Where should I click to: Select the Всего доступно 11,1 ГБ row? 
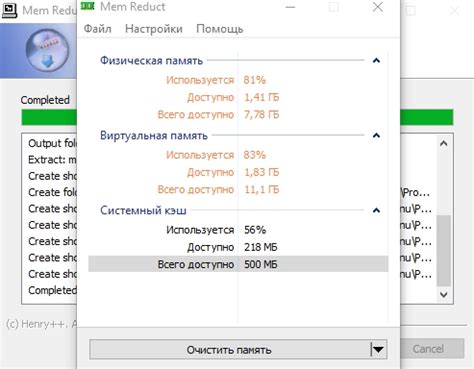tap(238, 190)
